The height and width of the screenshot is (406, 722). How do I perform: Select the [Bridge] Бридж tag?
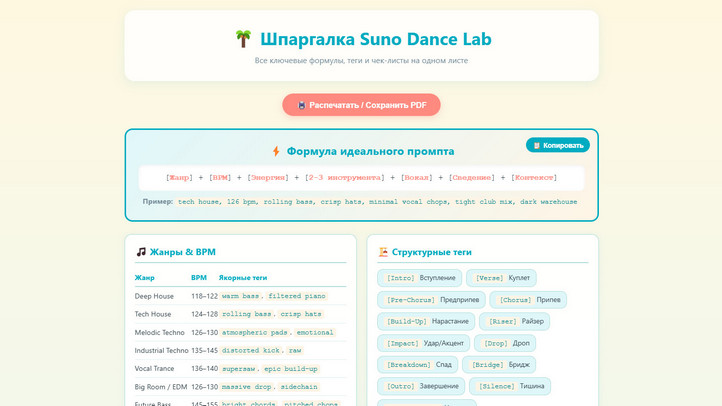(x=499, y=365)
